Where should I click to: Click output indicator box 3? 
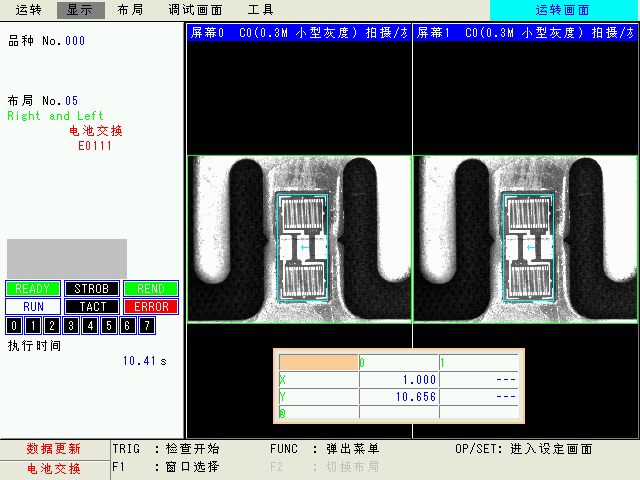71,326
